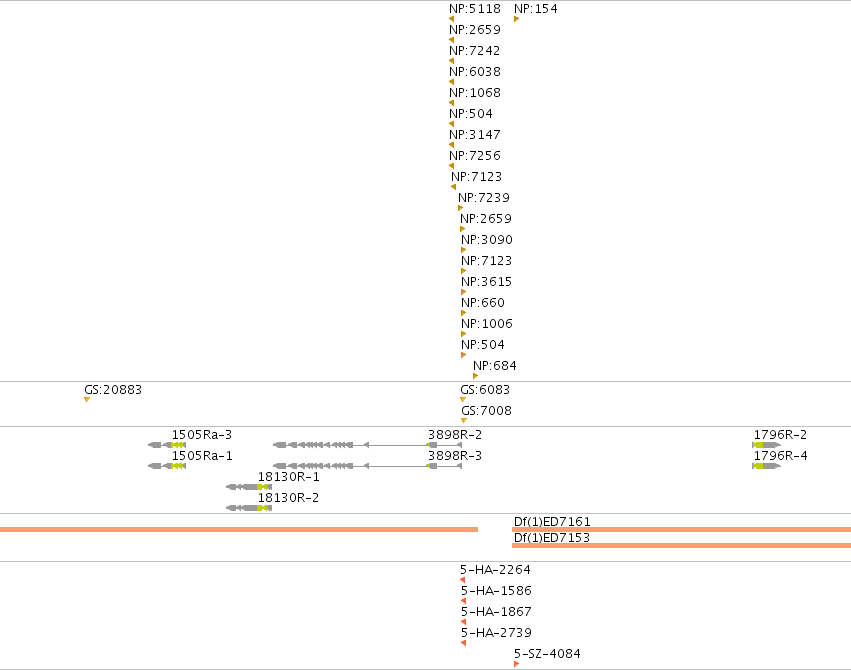Click the NP:7256 insertion arrow
The height and width of the screenshot is (670, 851).
pos(452,166)
